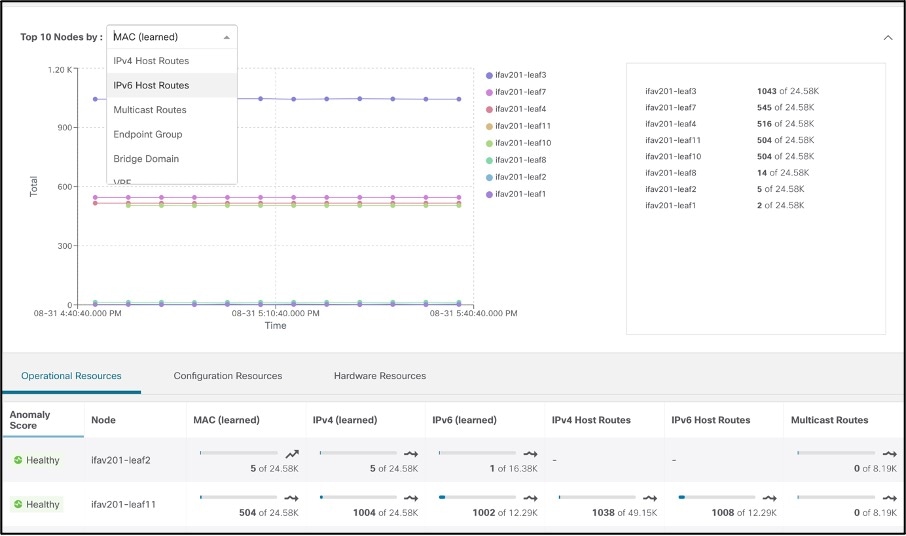The image size is (906, 536).
Task: Click Multicast Routes column header
Action: coord(844,420)
